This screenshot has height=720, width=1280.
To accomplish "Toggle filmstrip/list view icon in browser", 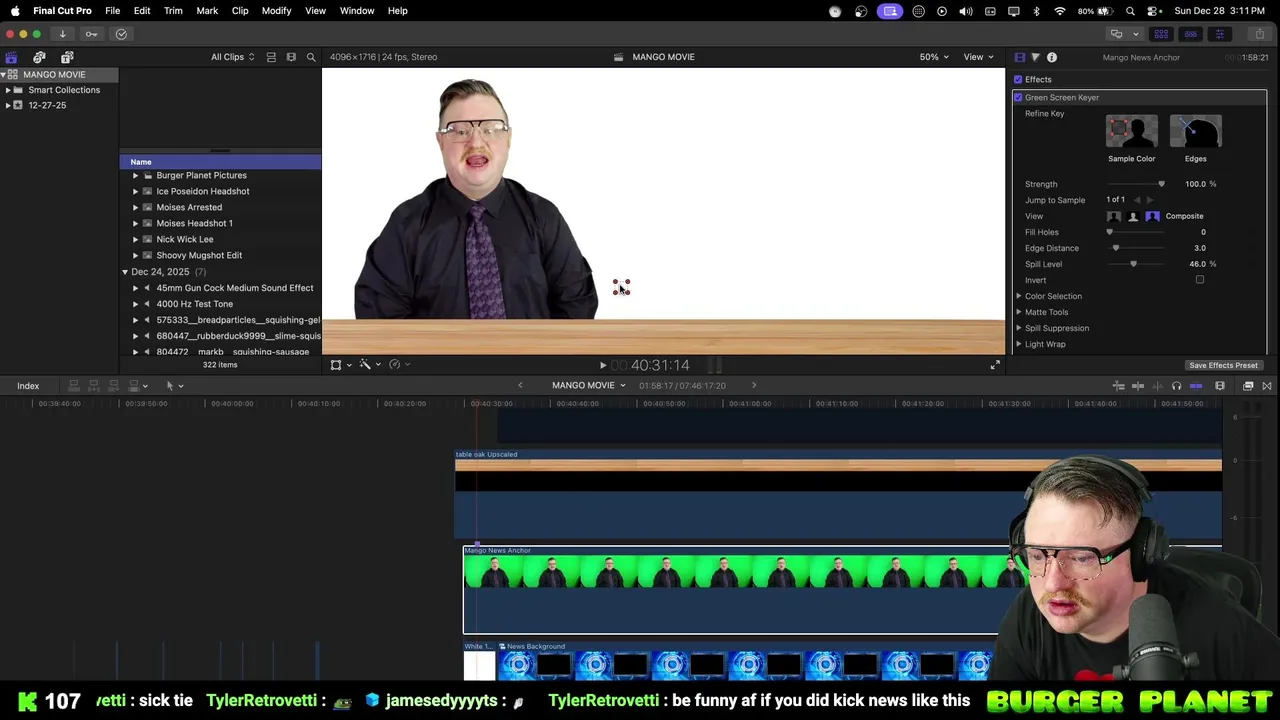I will click(x=291, y=57).
